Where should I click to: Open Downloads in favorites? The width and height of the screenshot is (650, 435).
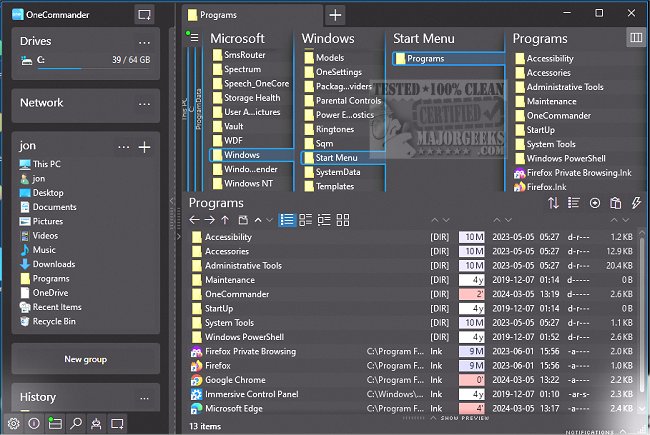[x=47, y=264]
